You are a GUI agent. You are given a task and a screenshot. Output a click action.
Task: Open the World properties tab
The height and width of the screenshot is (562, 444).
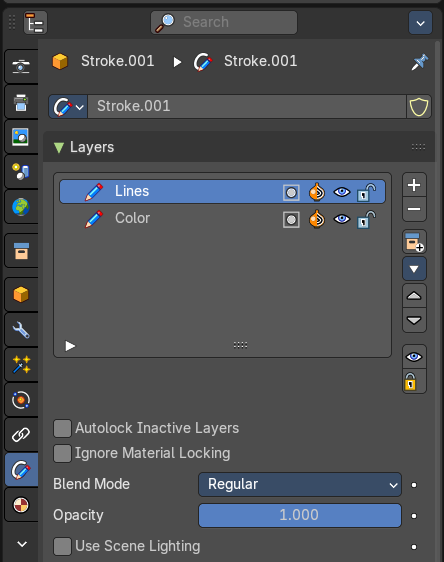[21, 207]
